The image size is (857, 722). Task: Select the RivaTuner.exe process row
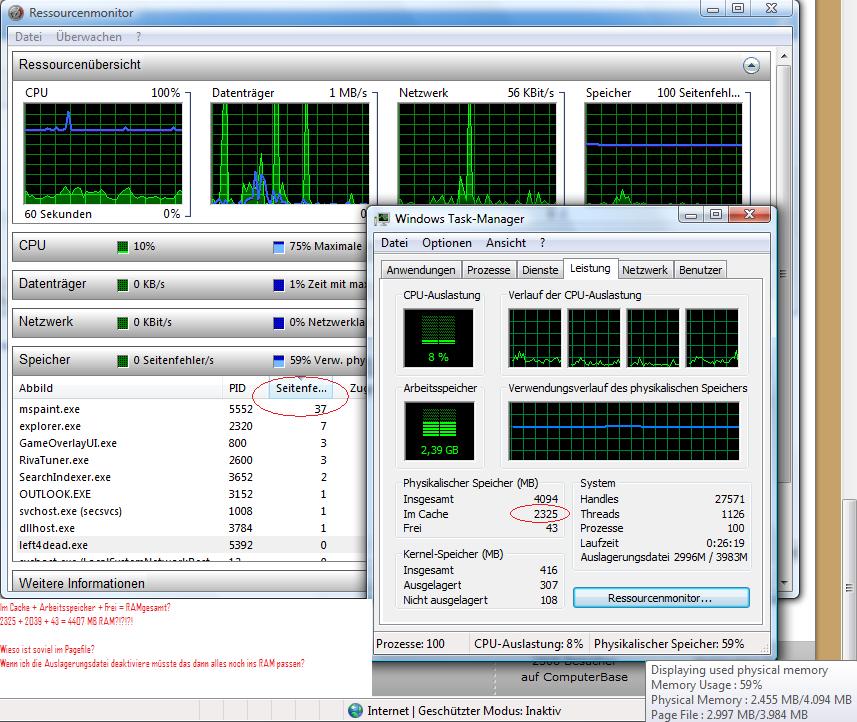(x=189, y=460)
